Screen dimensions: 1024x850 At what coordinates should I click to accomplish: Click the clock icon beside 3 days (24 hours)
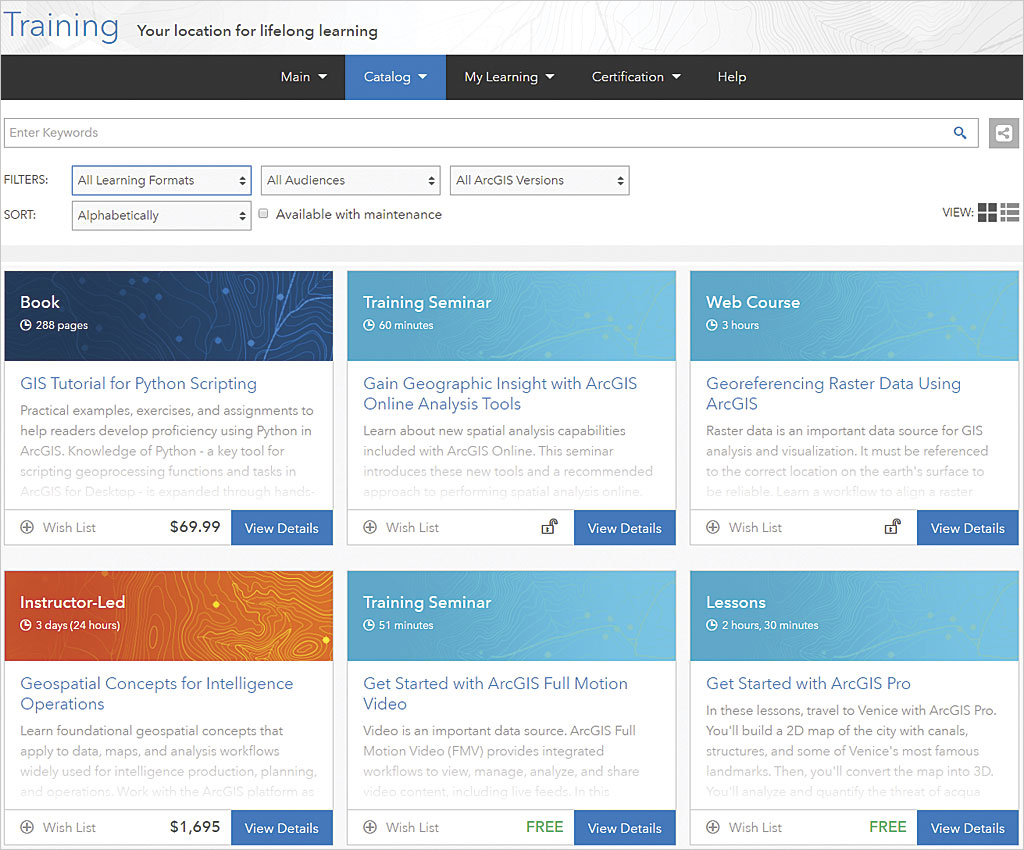(x=25, y=625)
